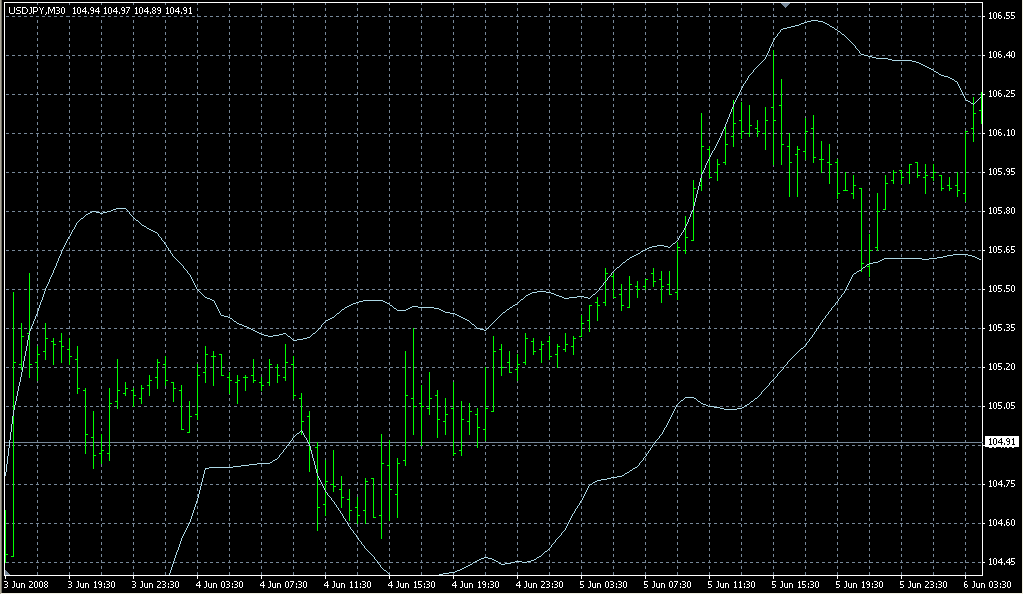Click the chart shift triangle marker at top
Screen dimensions: 1024x594
787,5
